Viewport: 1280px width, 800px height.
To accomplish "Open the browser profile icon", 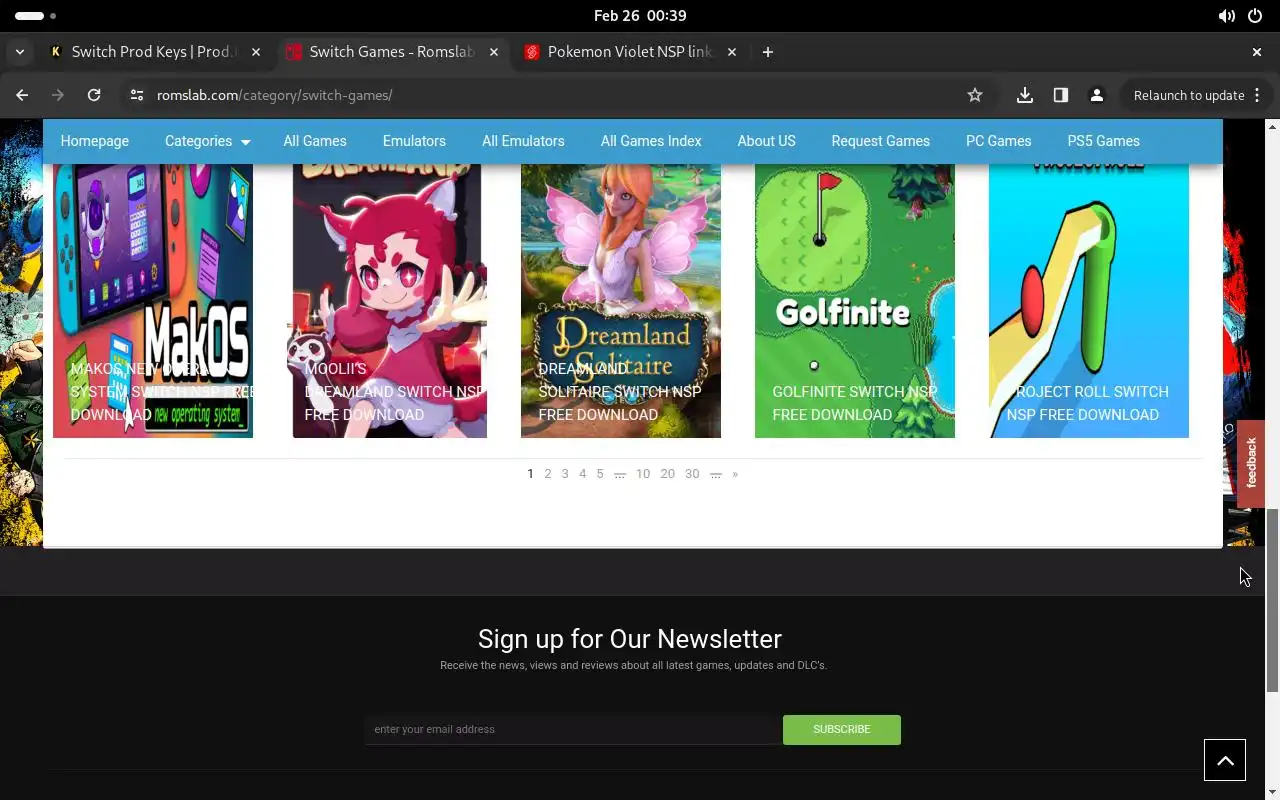I will pyautogui.click(x=1097, y=95).
